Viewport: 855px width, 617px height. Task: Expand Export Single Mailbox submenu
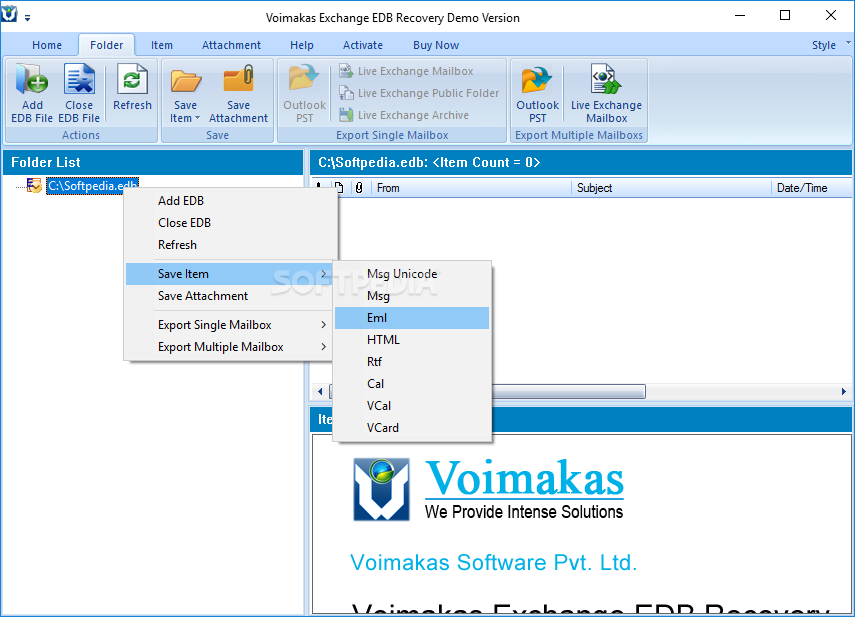tap(231, 325)
